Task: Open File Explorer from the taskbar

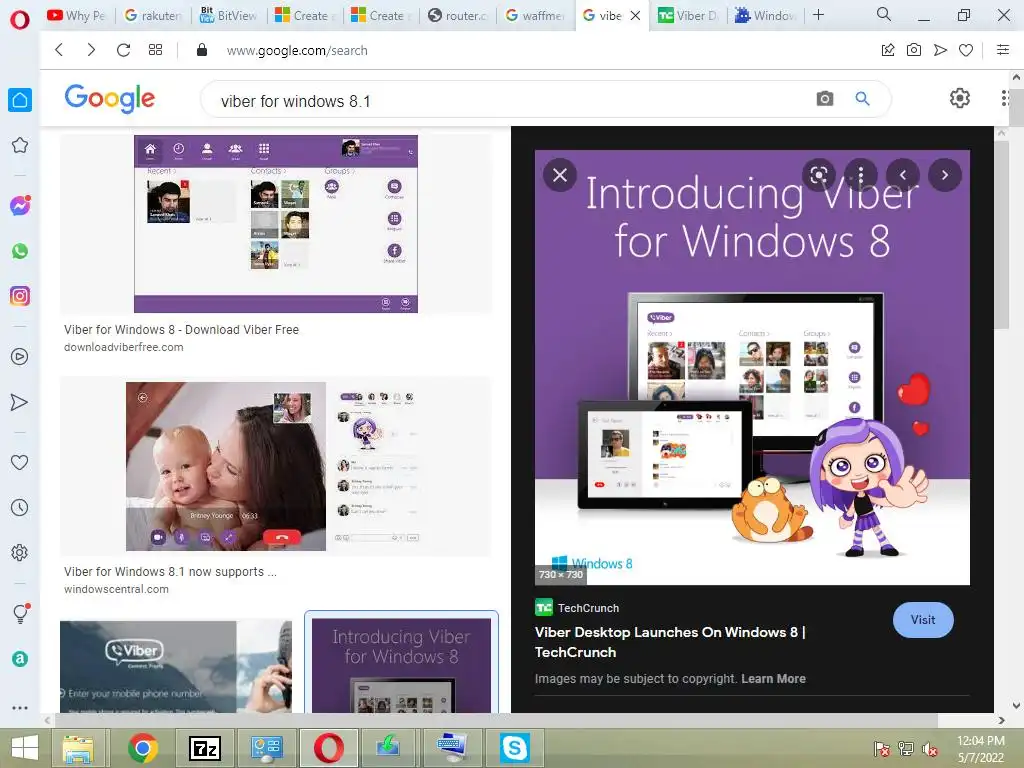Action: point(78,748)
